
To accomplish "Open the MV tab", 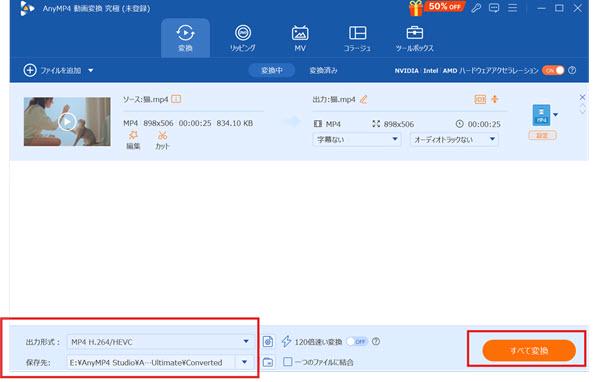I will 300,38.
